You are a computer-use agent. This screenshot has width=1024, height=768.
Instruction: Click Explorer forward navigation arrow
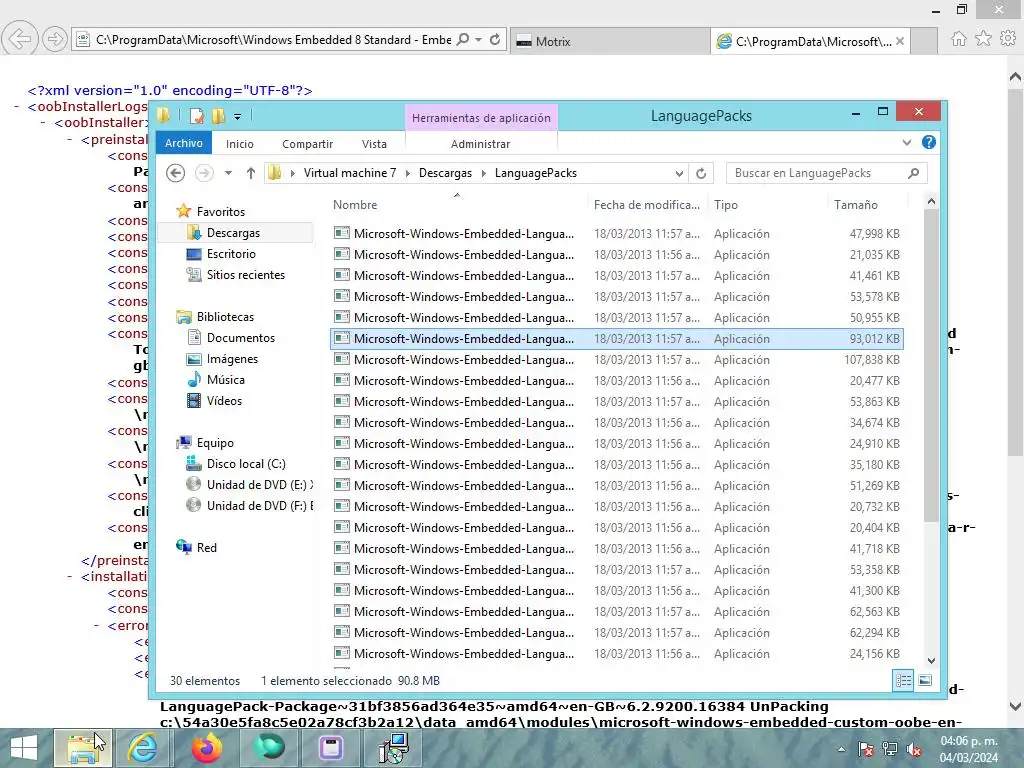click(x=204, y=173)
